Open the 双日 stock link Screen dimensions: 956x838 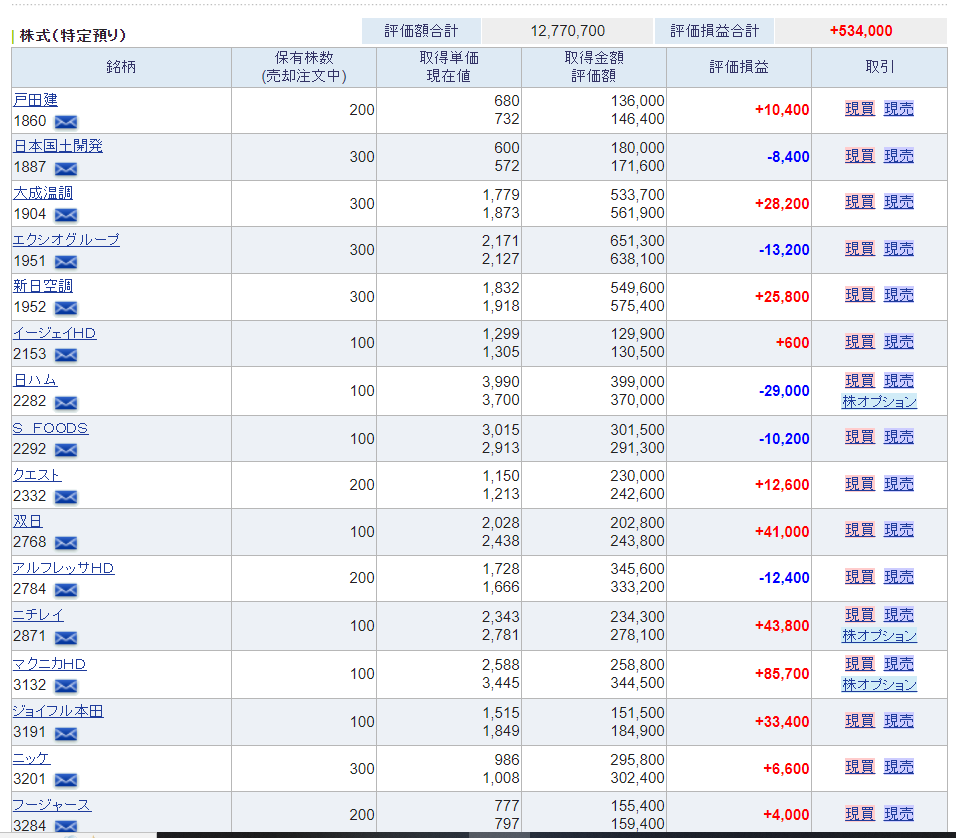click(x=28, y=521)
